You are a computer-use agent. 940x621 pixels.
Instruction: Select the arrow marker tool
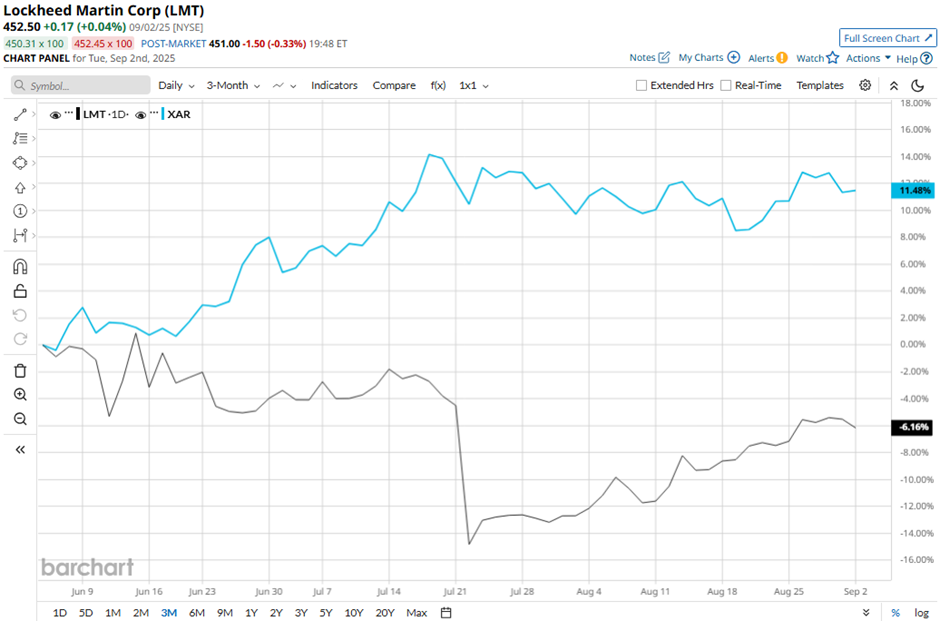(x=20, y=188)
